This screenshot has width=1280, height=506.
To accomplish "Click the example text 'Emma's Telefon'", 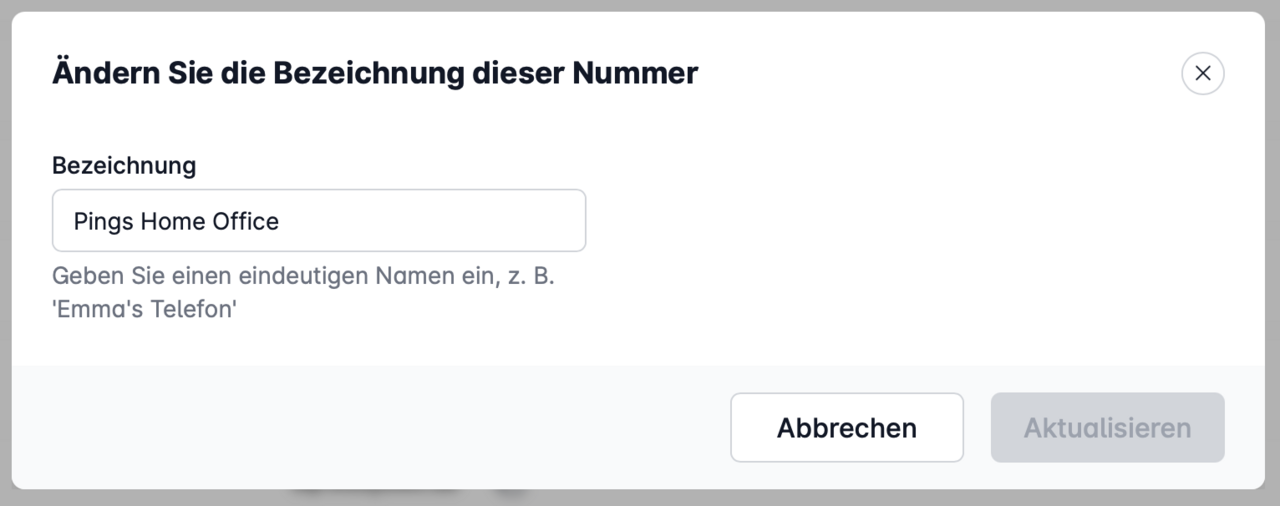I will (144, 309).
